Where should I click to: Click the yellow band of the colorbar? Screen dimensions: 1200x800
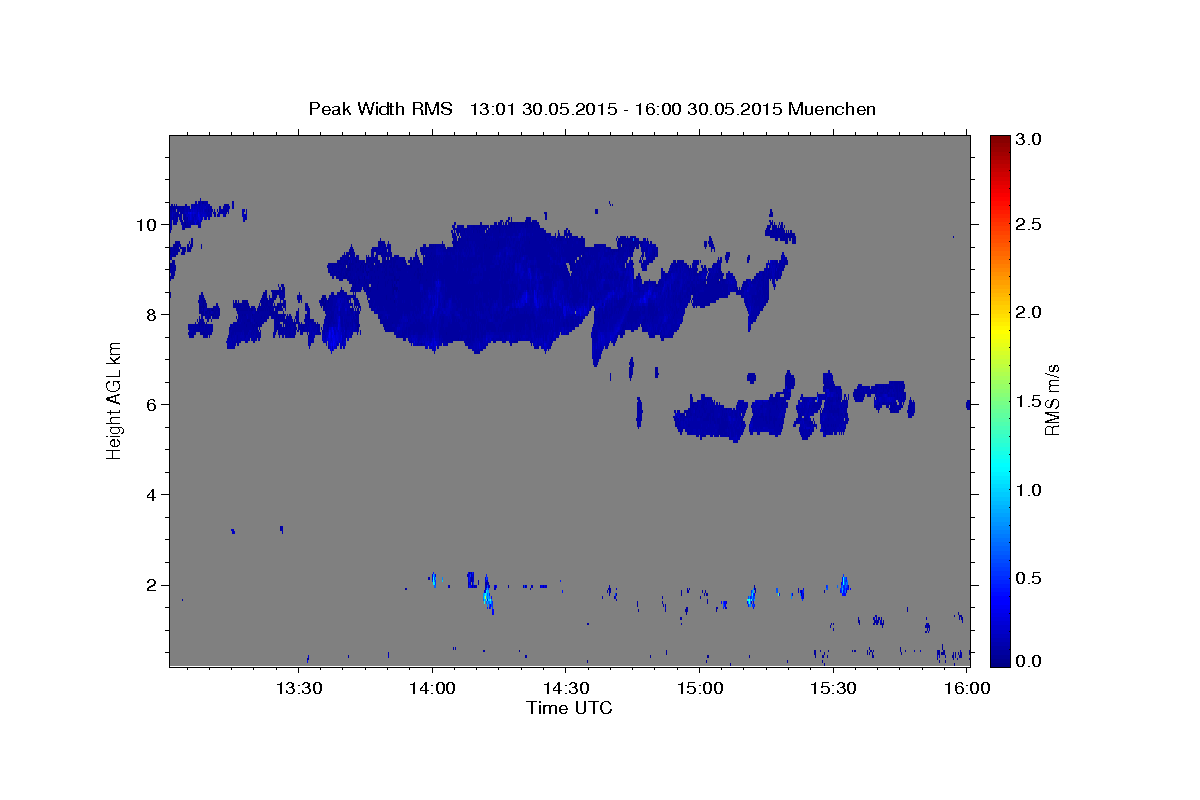pos(1000,327)
